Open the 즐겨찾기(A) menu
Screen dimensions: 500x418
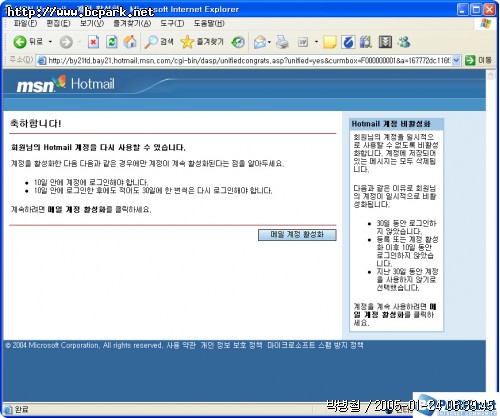click(x=132, y=23)
